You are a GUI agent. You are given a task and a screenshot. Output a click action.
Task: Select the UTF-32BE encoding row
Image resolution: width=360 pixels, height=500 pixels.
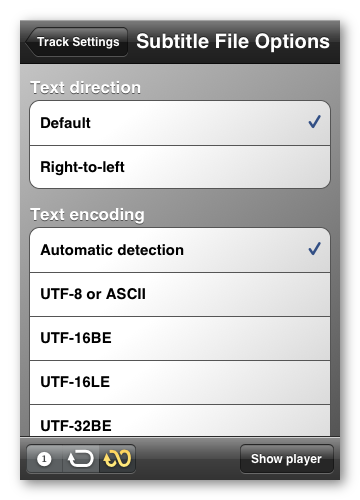[180, 421]
